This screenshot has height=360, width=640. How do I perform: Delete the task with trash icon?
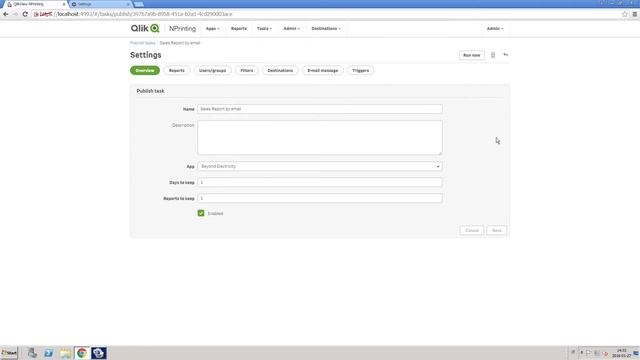493,55
